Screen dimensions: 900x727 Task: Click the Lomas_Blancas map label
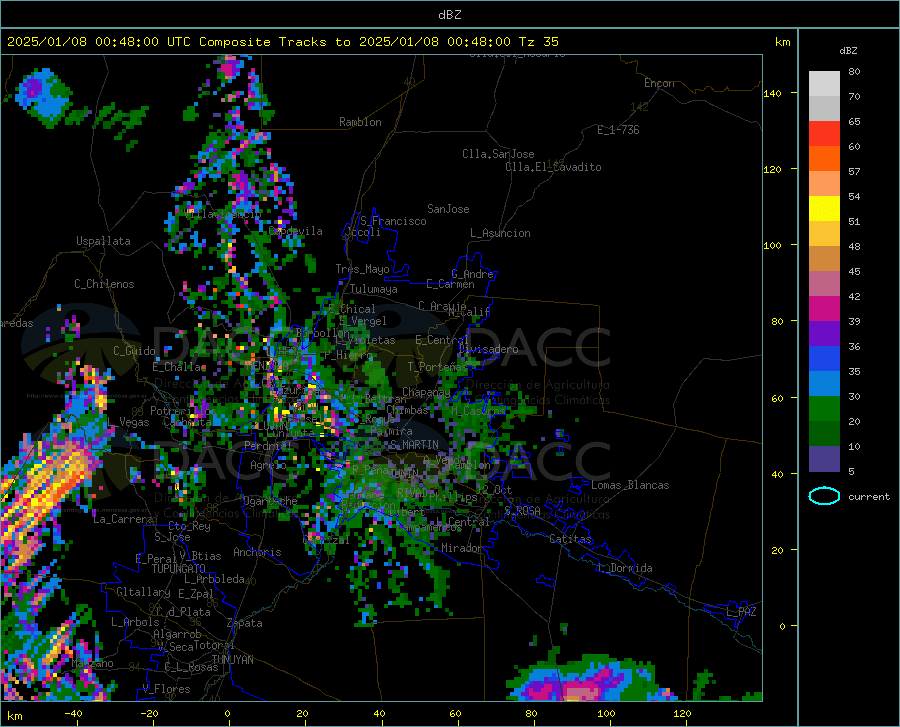pyautogui.click(x=630, y=485)
